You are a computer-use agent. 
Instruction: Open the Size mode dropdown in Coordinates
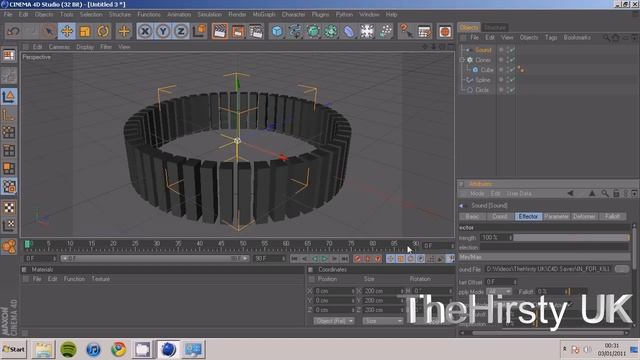[382, 321]
